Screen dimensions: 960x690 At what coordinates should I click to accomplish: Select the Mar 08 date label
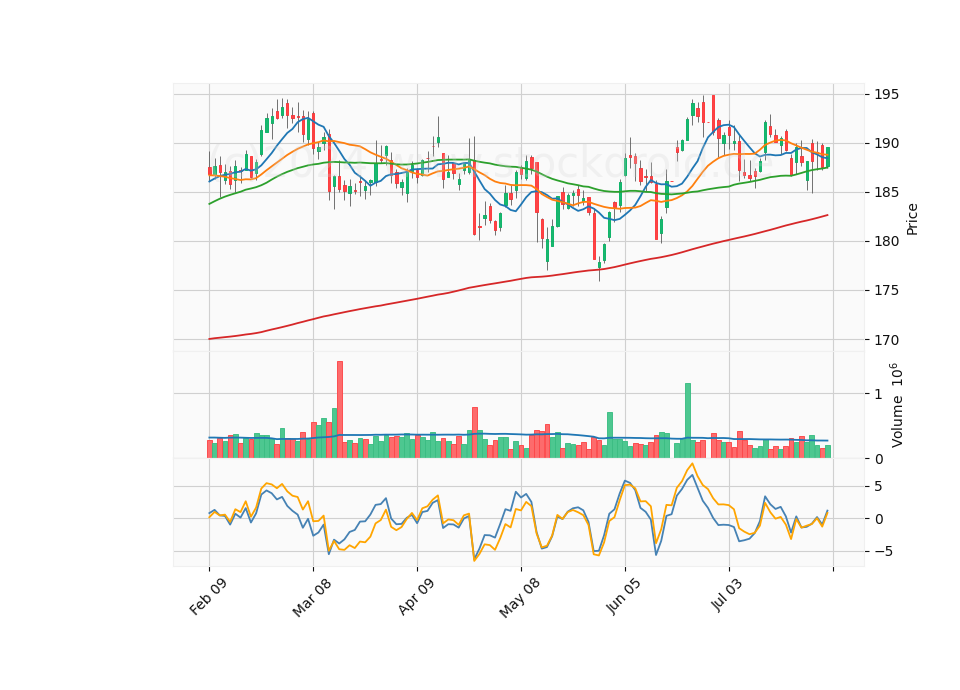pos(312,597)
